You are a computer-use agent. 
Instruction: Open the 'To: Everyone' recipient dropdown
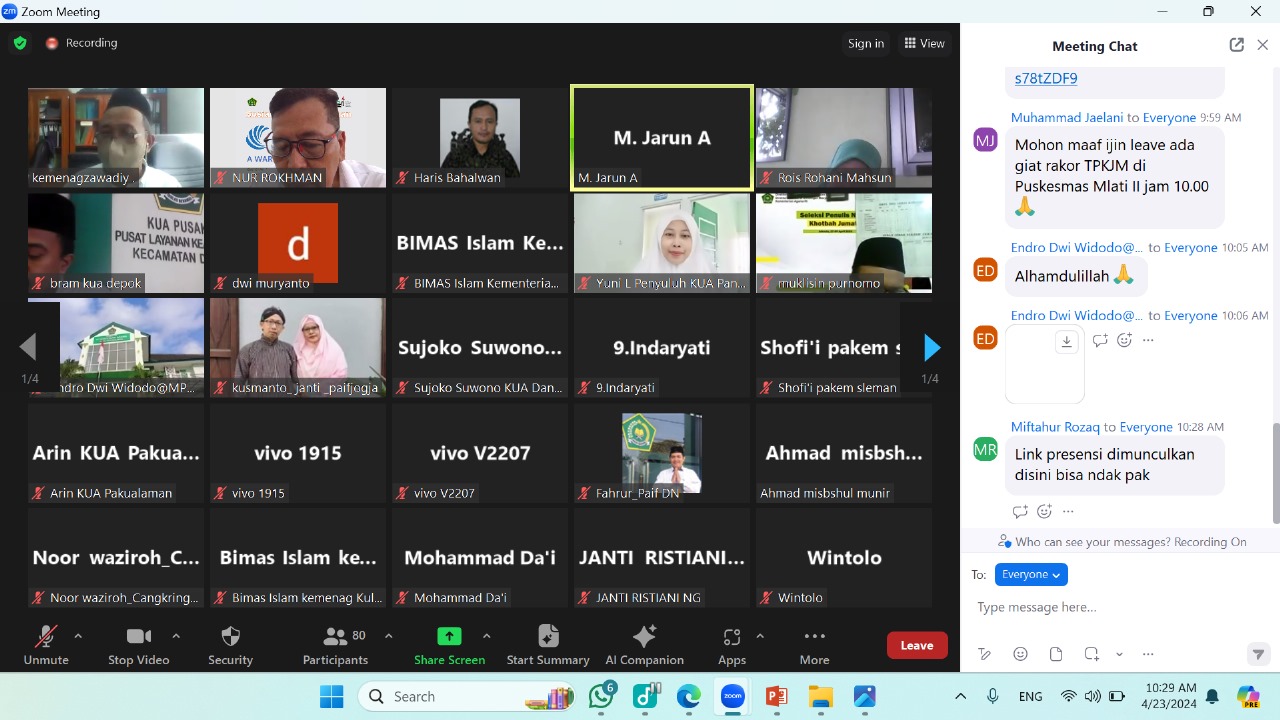pos(1031,574)
